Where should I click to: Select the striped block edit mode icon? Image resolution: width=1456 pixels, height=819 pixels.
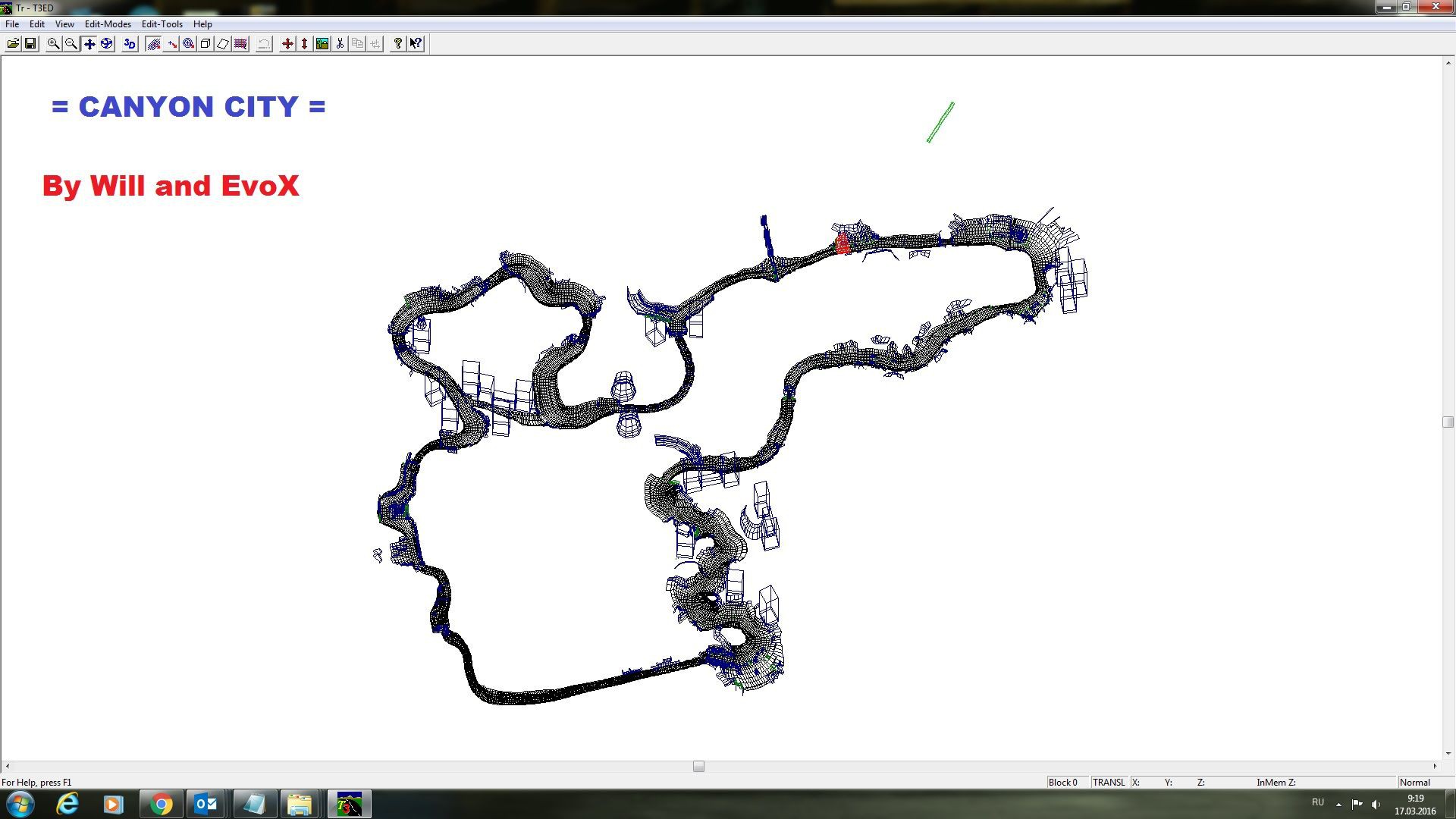(x=153, y=44)
